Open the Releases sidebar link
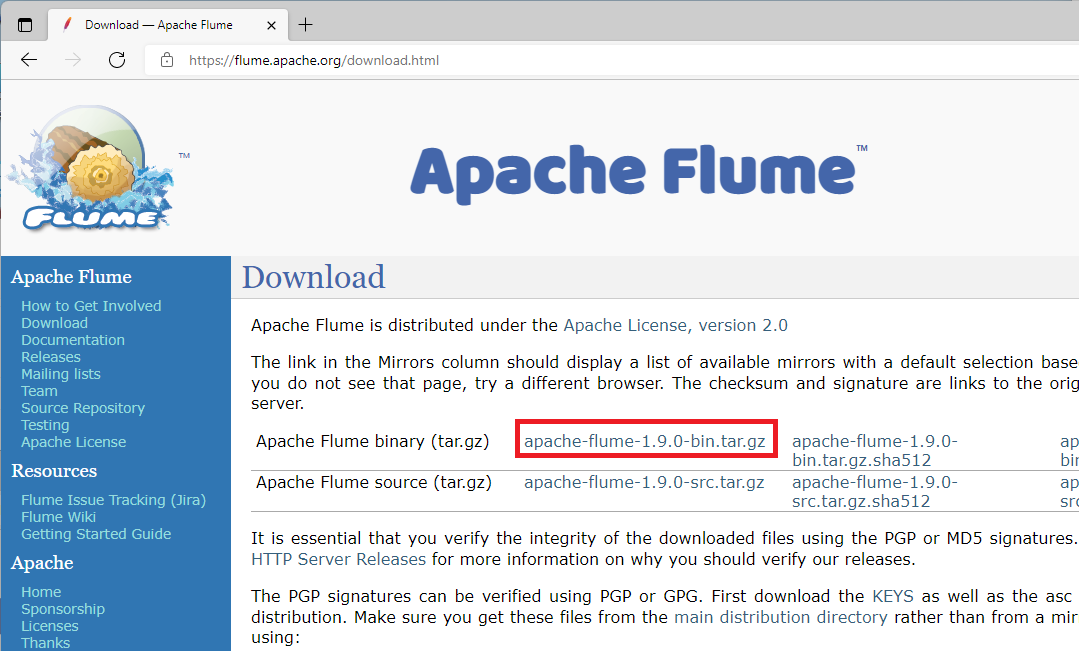Viewport: 1079px width, 651px height. click(x=51, y=357)
